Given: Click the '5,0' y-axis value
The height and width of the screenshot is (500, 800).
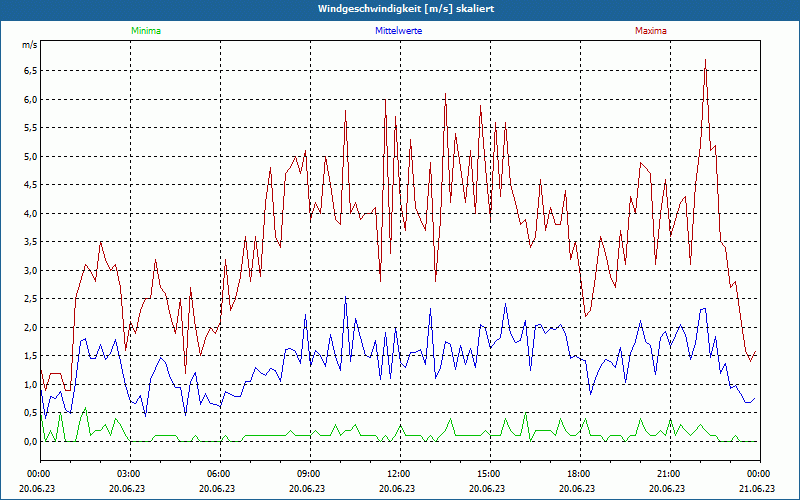Looking at the screenshot, I should coord(31,156).
